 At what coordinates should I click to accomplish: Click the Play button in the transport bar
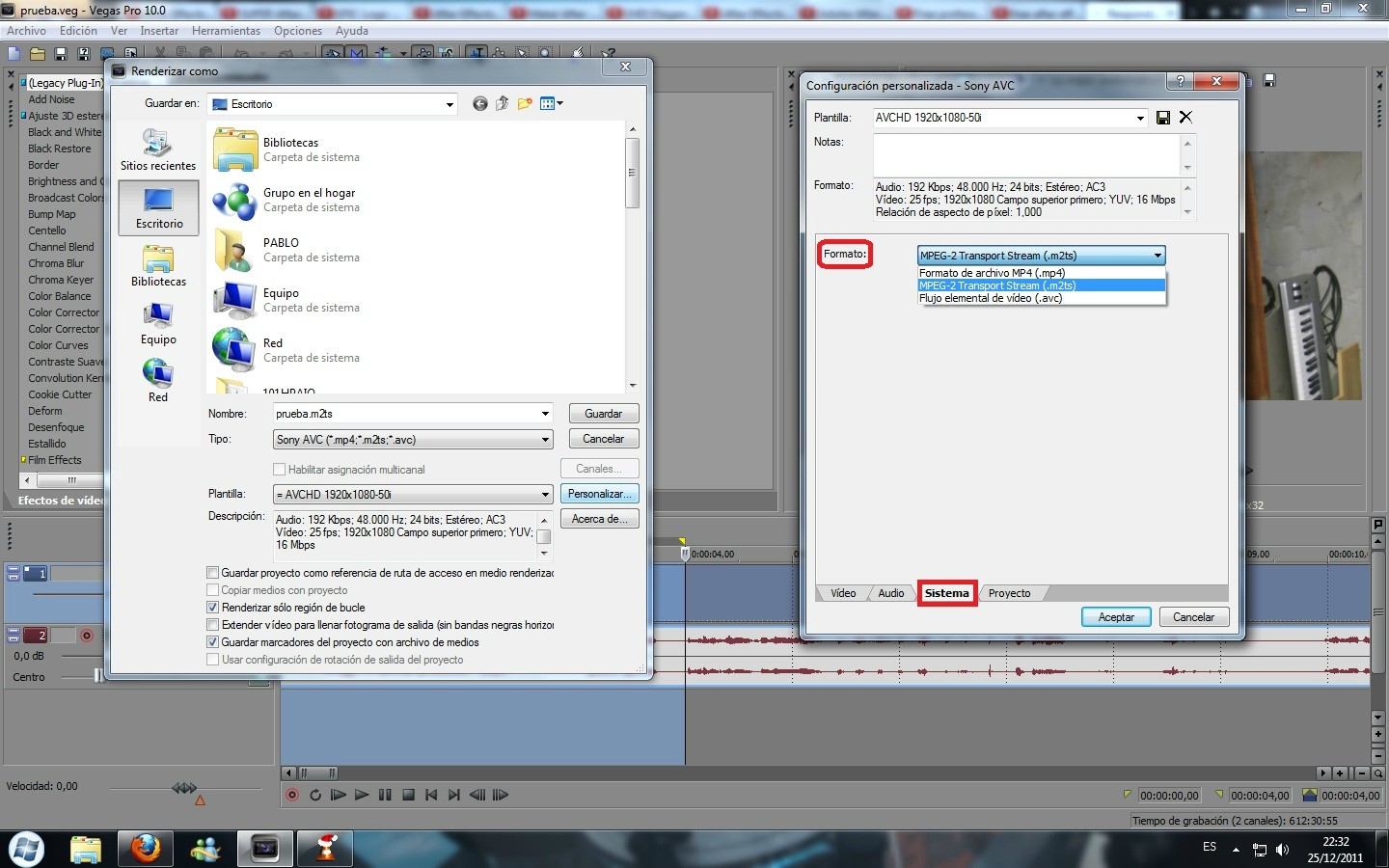362,795
